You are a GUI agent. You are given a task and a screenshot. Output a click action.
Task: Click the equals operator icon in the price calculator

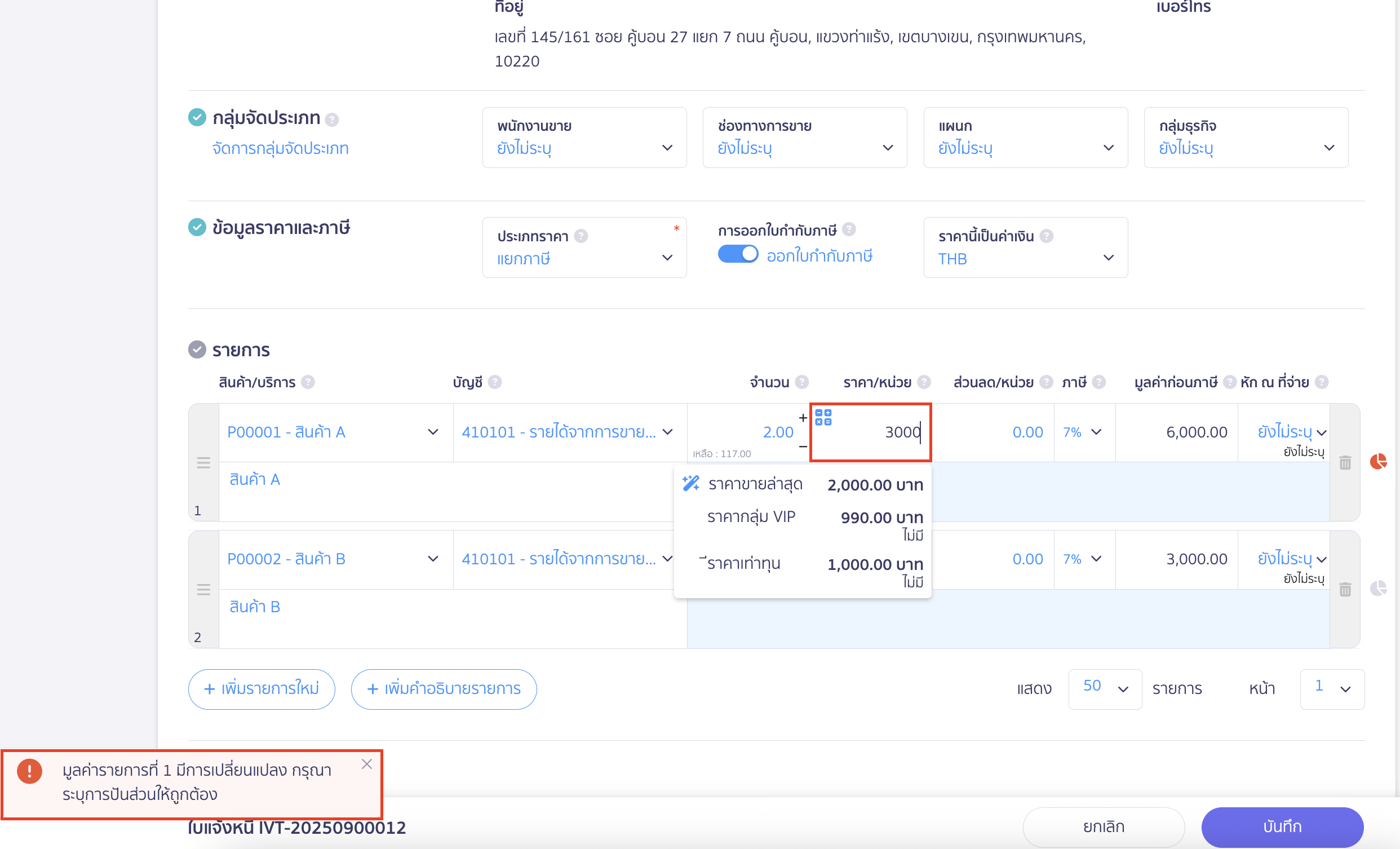tap(829, 423)
